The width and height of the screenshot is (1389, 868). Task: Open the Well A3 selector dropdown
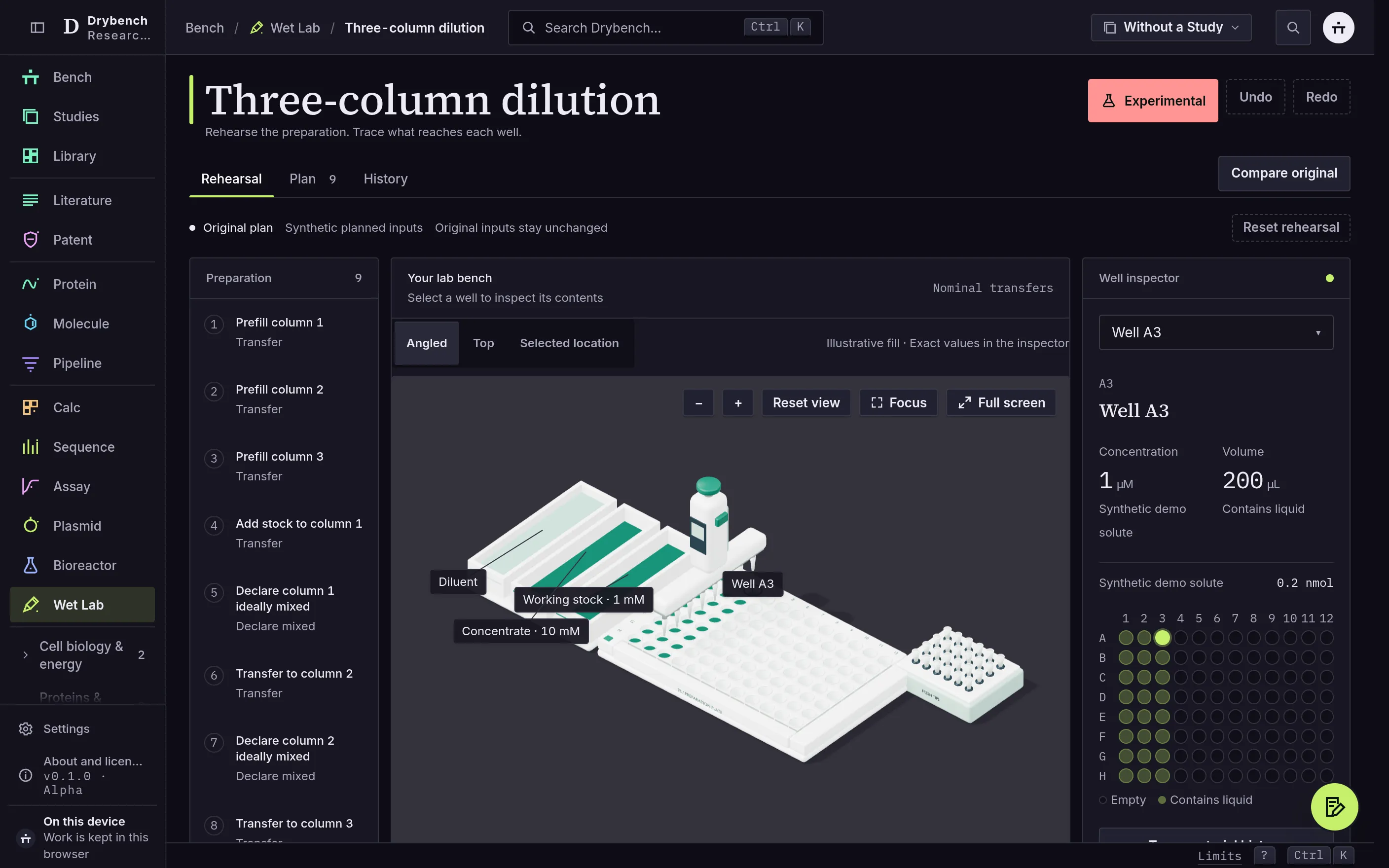(x=1216, y=332)
